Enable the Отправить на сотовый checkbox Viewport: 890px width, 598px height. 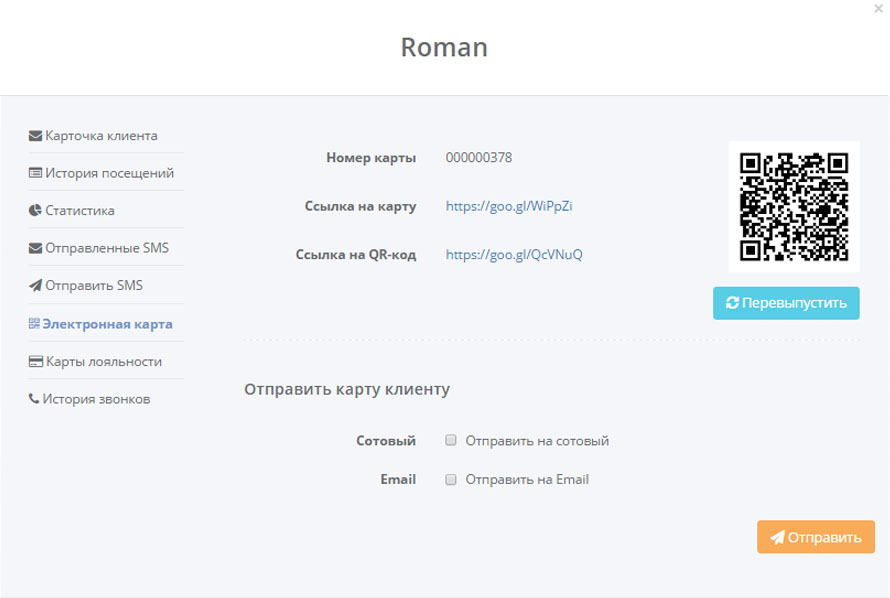tap(451, 440)
